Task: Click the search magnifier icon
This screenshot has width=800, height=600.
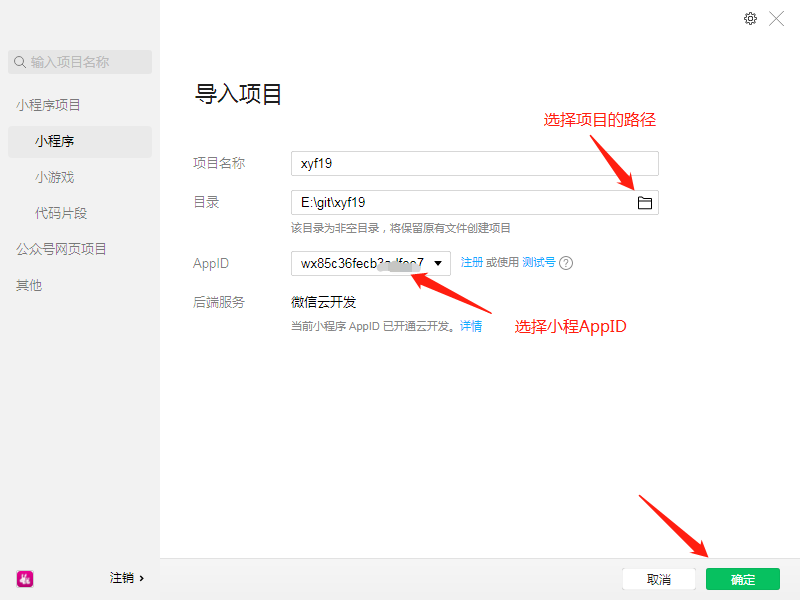Action: [20, 62]
